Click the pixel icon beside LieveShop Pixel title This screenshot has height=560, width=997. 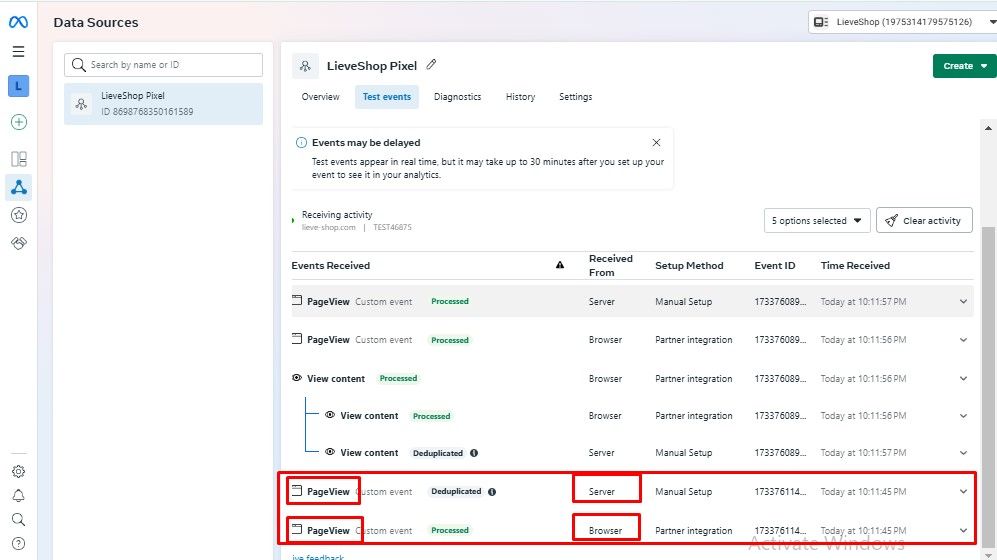click(x=305, y=66)
